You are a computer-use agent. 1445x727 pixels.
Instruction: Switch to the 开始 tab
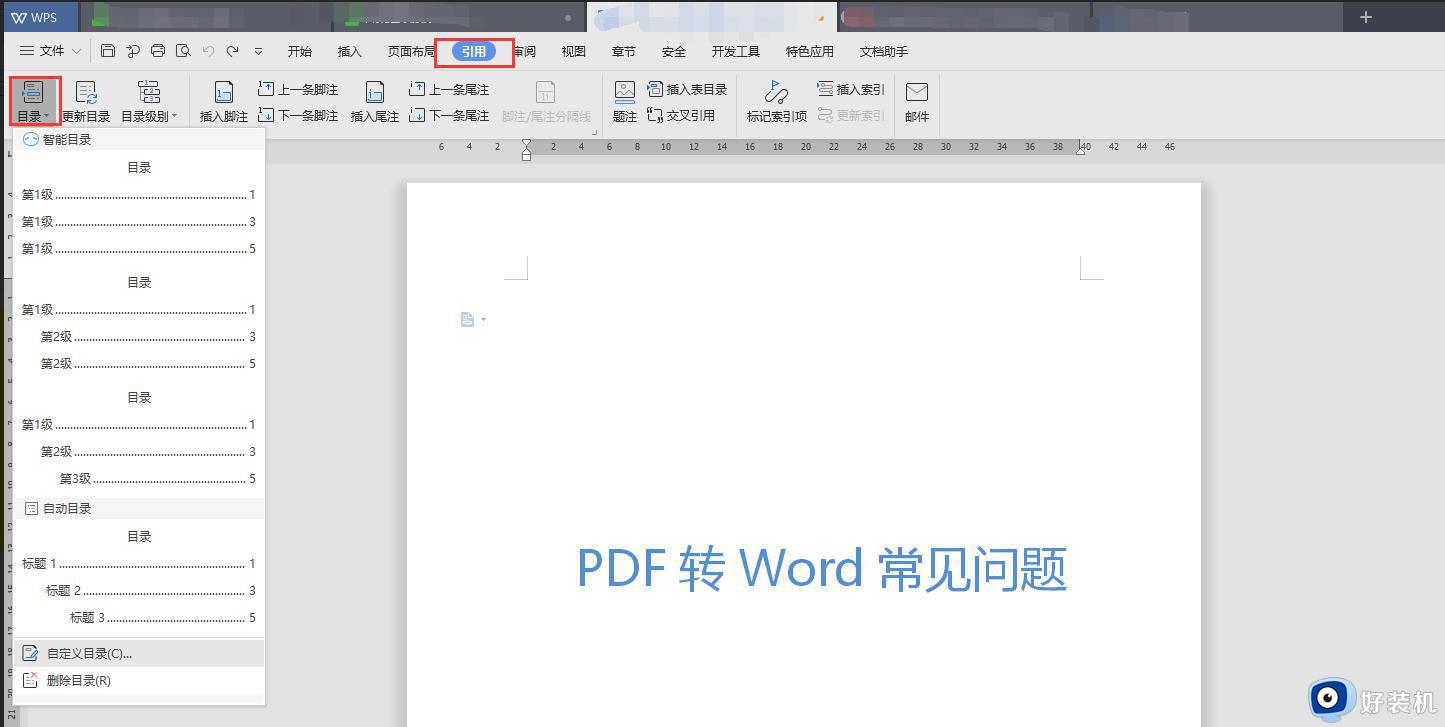pyautogui.click(x=300, y=51)
